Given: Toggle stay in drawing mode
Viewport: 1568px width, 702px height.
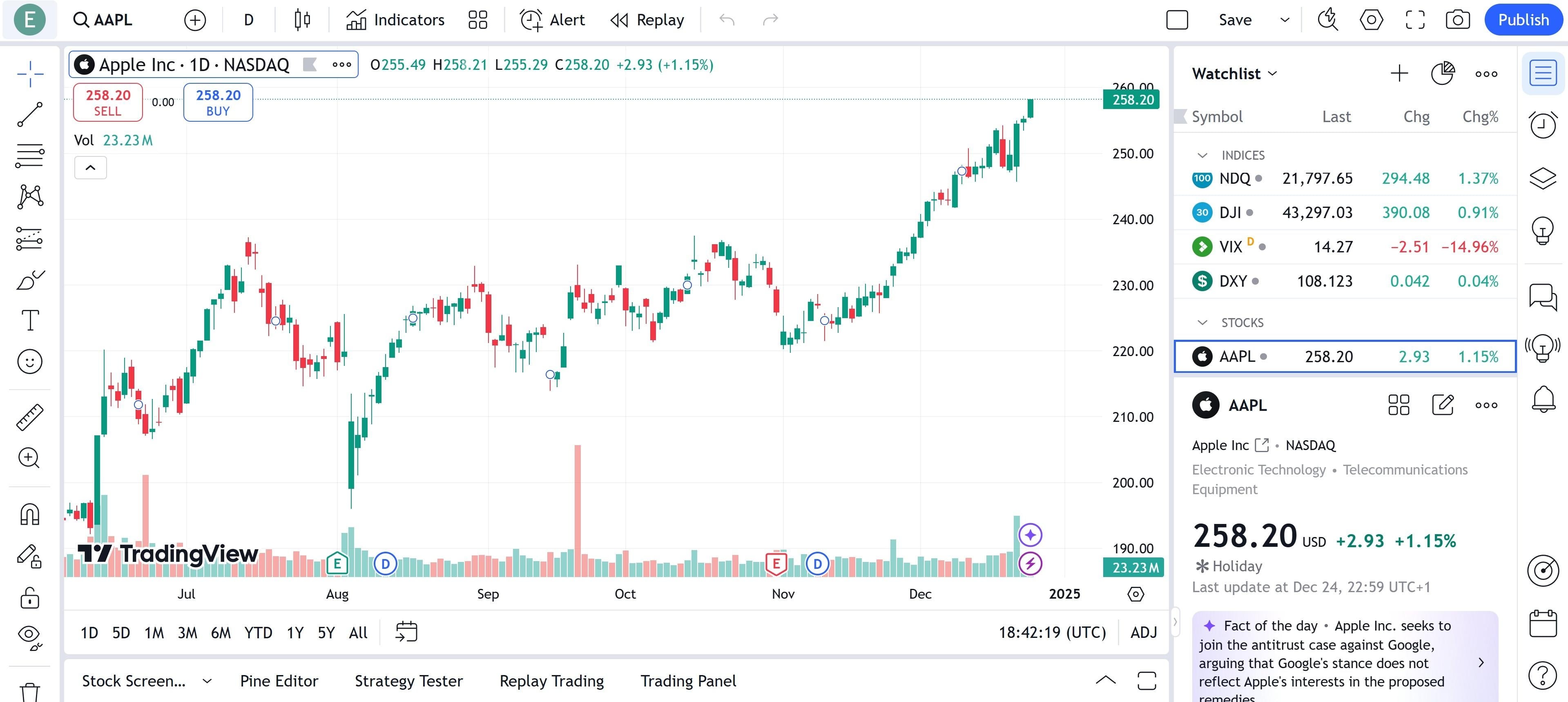Looking at the screenshot, I should (x=30, y=556).
